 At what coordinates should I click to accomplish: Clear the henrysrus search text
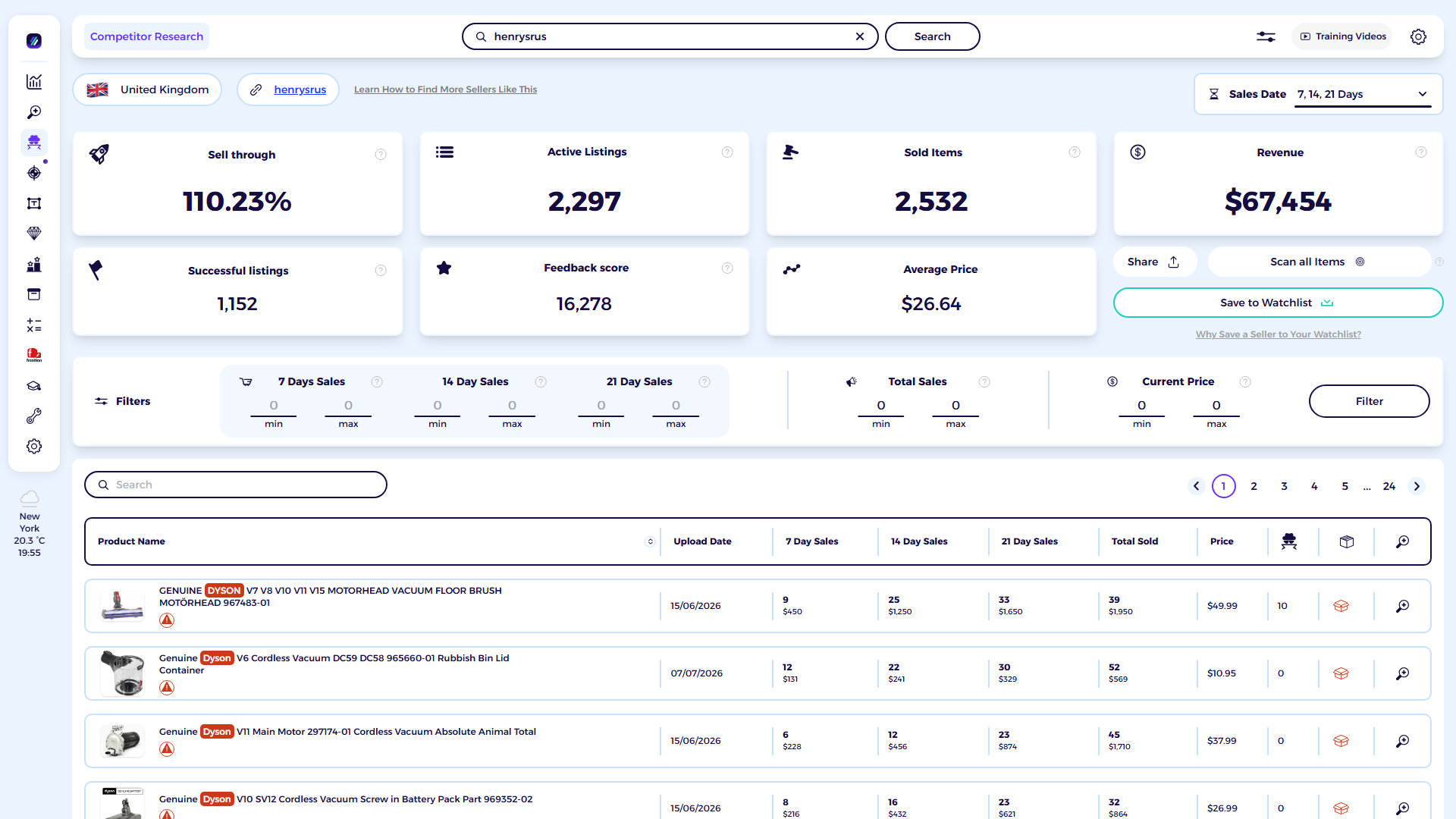pos(860,36)
